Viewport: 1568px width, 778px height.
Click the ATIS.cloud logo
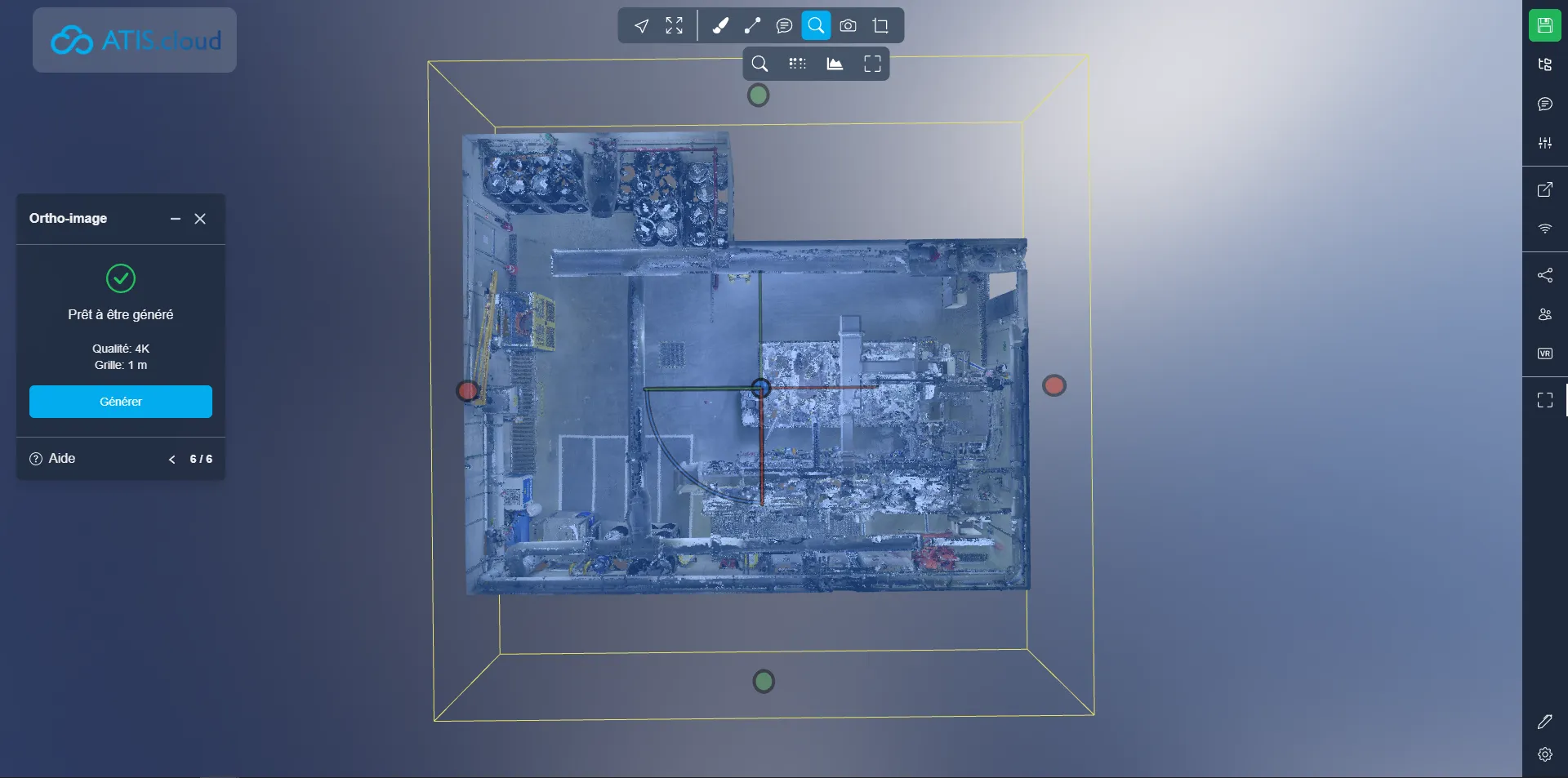coord(135,40)
